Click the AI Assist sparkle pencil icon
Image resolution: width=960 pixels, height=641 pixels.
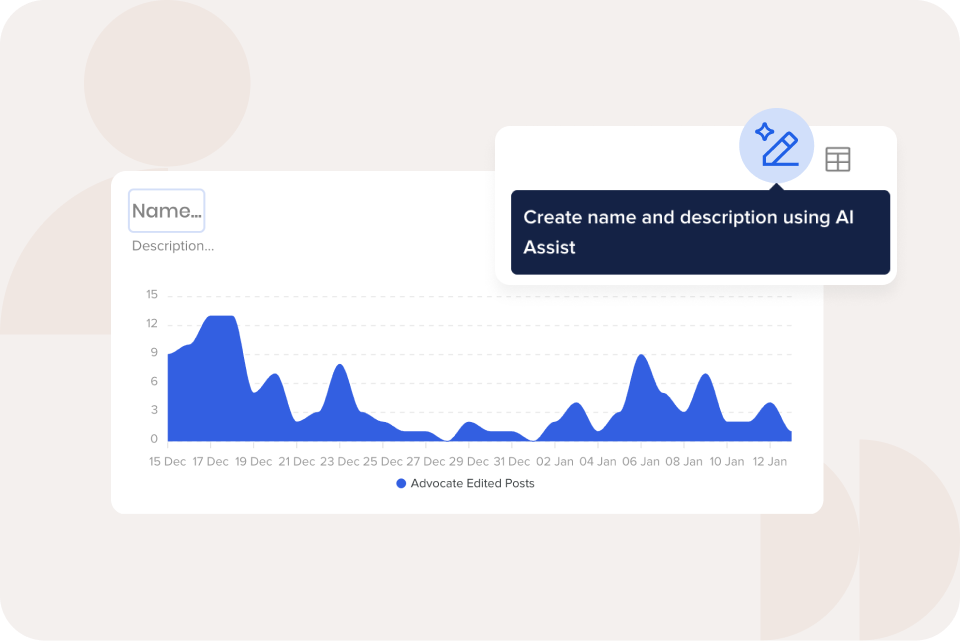pyautogui.click(x=777, y=147)
